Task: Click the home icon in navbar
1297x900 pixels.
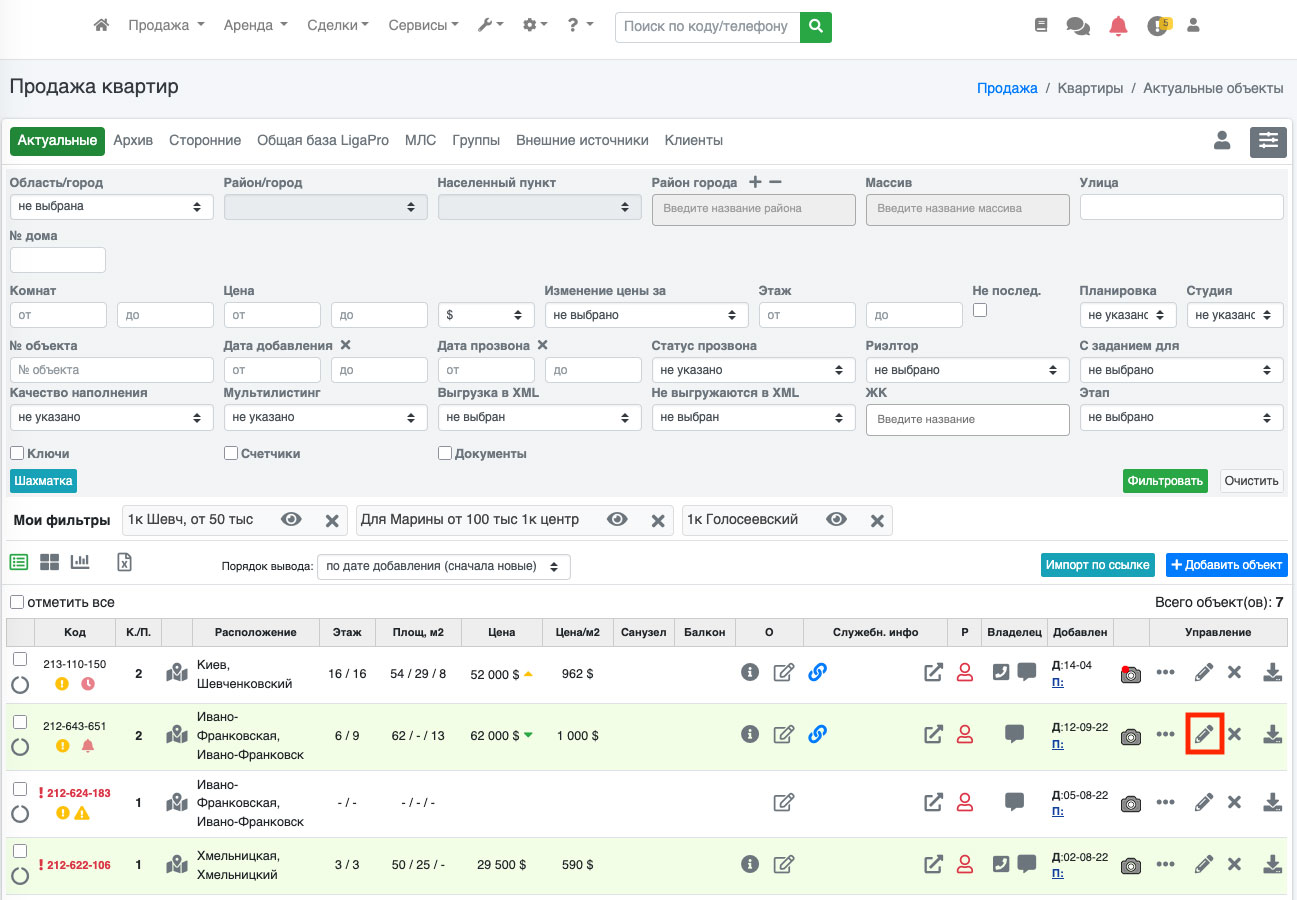Action: tap(101, 26)
